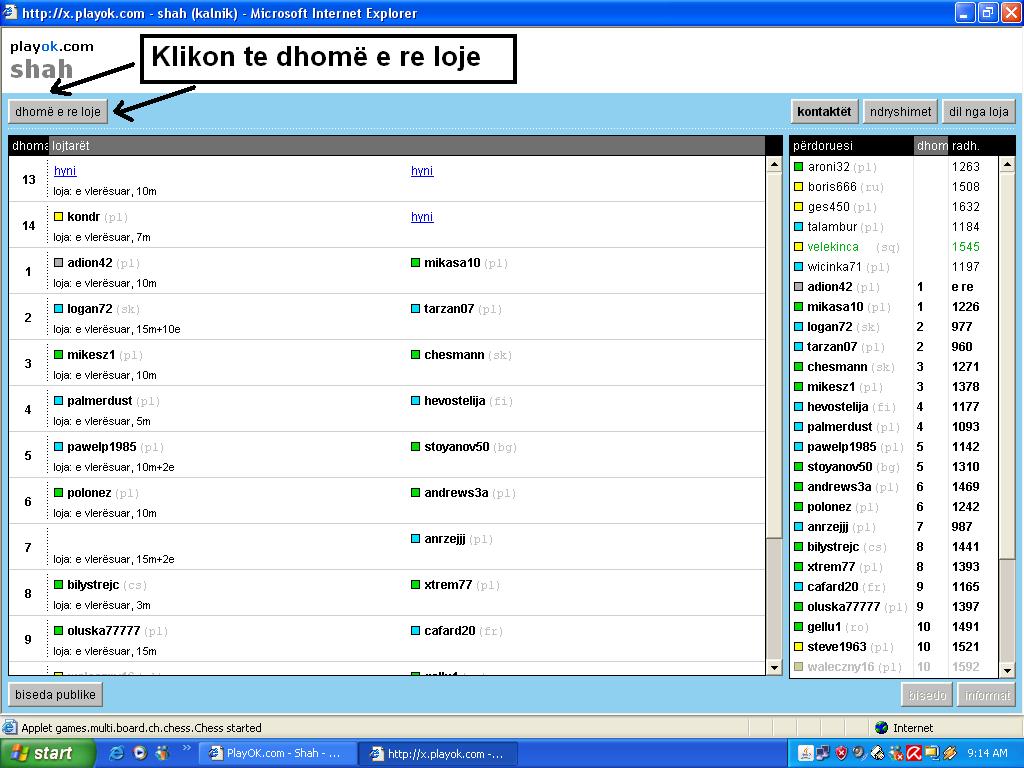
Task: Join room 14 via its 'hyni' link
Action: click(422, 217)
